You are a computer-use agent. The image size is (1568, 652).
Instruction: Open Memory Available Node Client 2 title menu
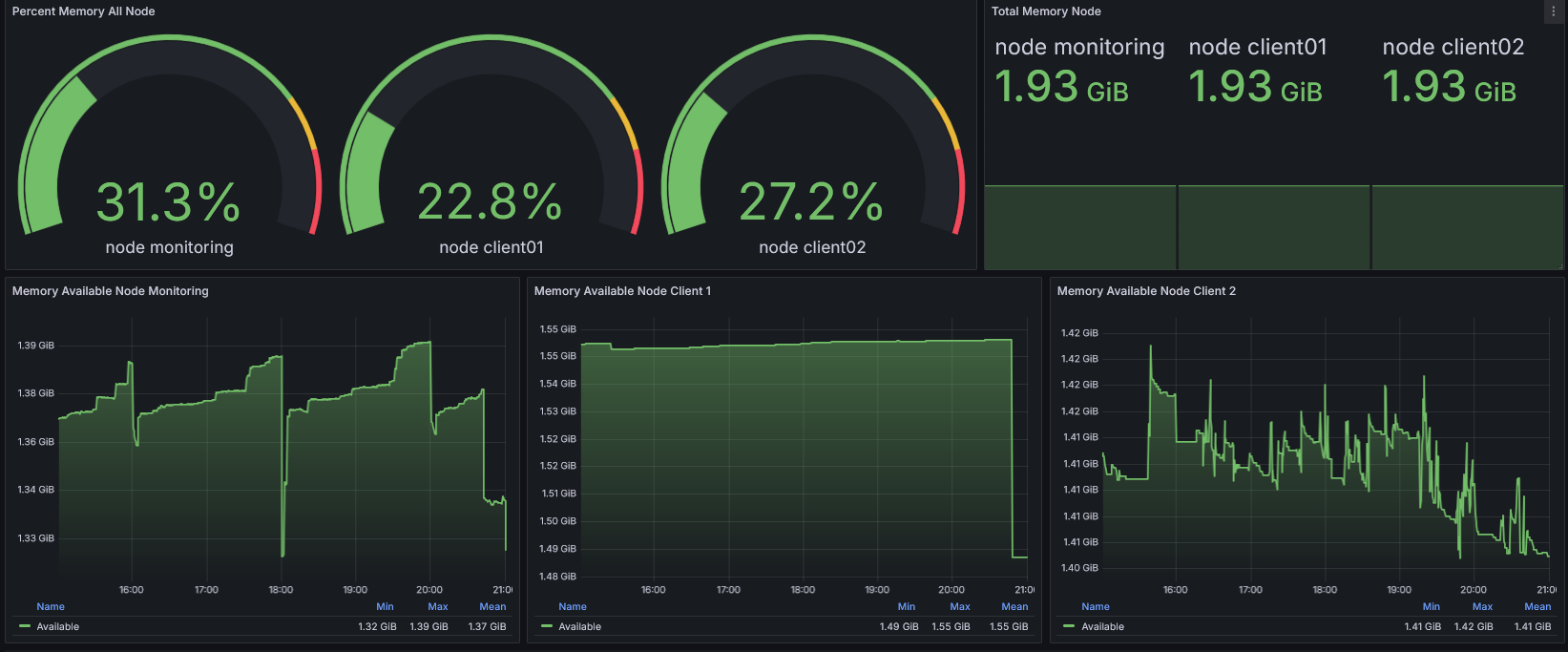coord(1145,291)
